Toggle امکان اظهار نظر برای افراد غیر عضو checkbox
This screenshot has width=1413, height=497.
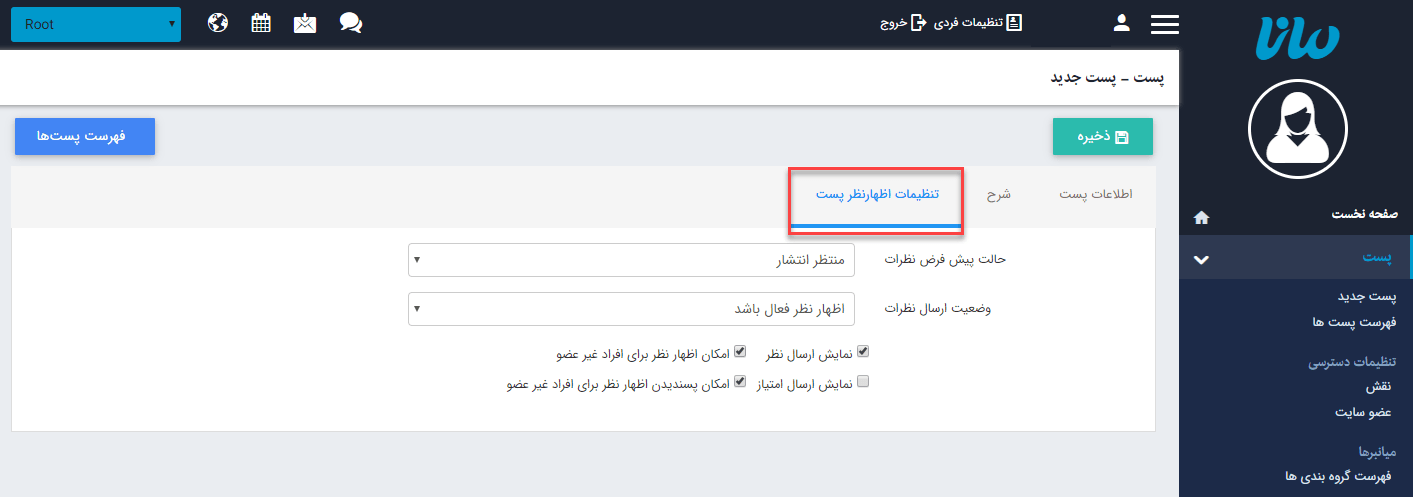click(740, 352)
